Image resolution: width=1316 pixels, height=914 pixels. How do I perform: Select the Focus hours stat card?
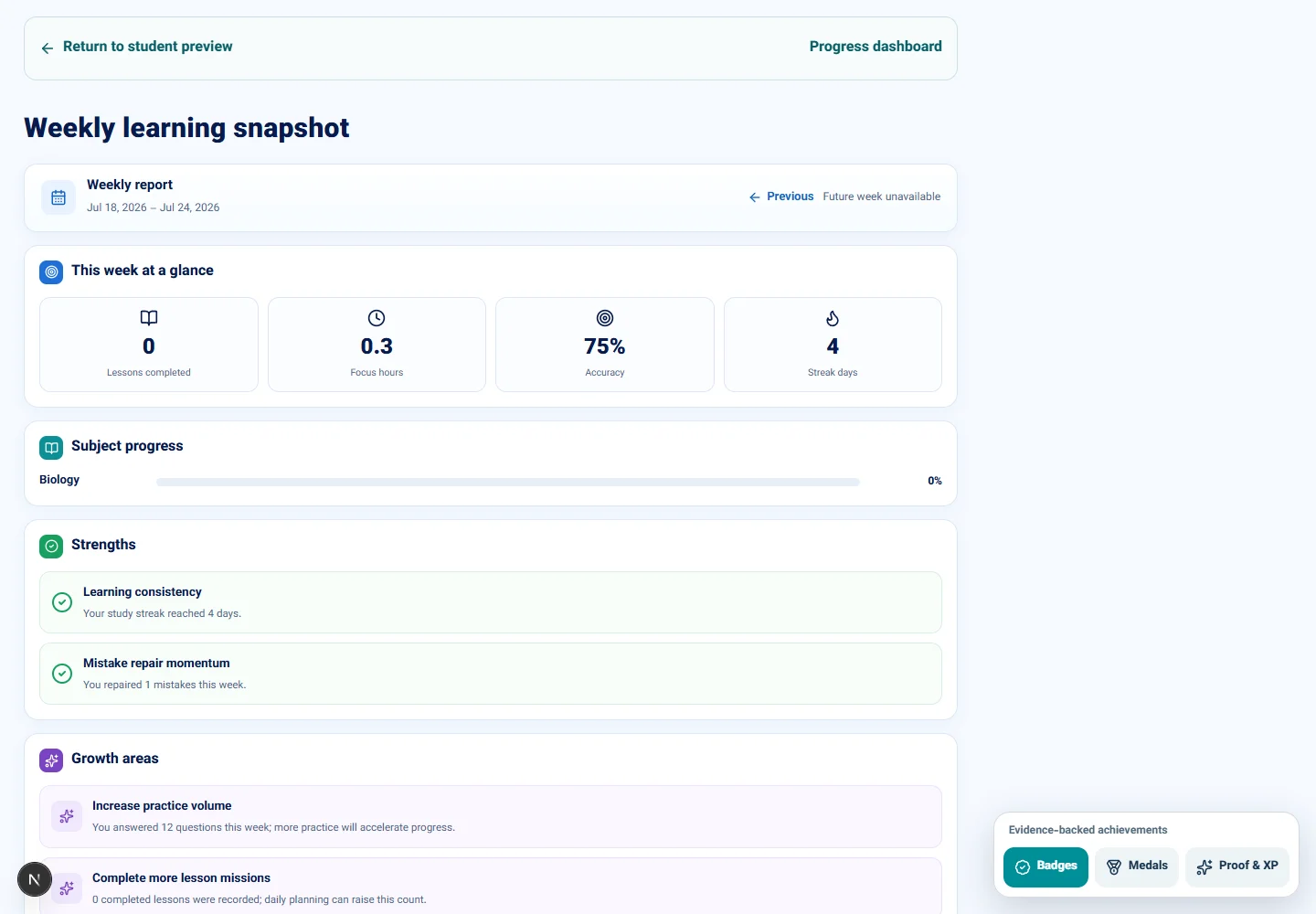[377, 345]
